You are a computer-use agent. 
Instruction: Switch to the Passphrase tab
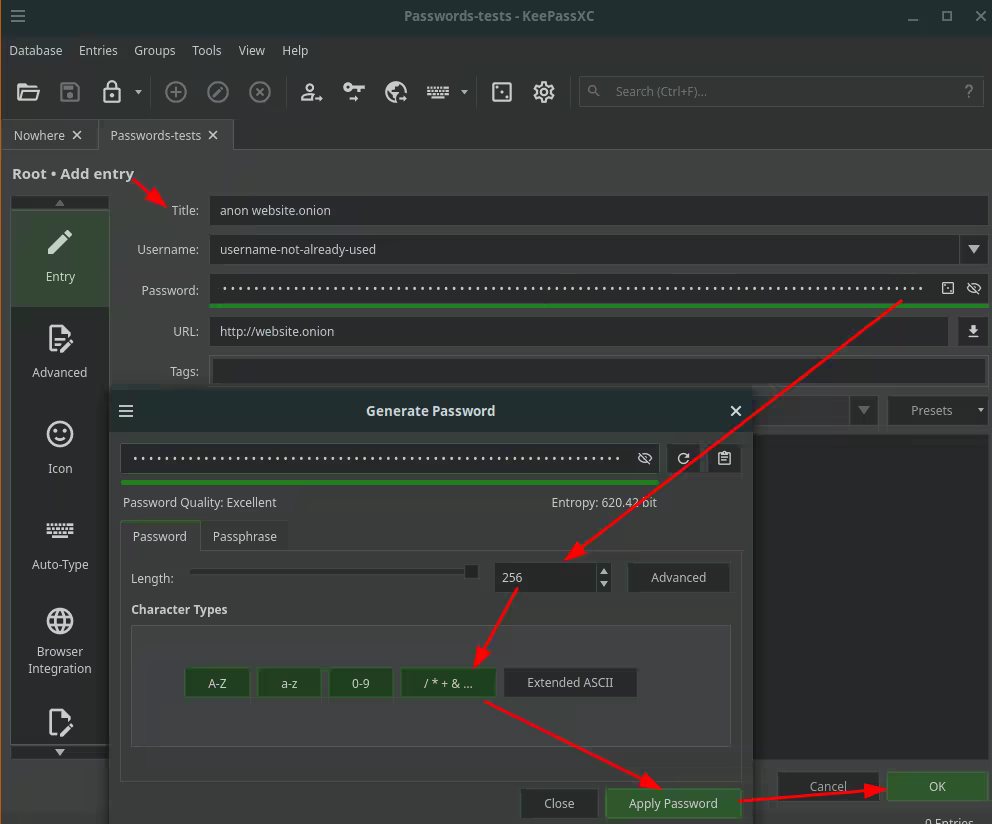pyautogui.click(x=245, y=536)
